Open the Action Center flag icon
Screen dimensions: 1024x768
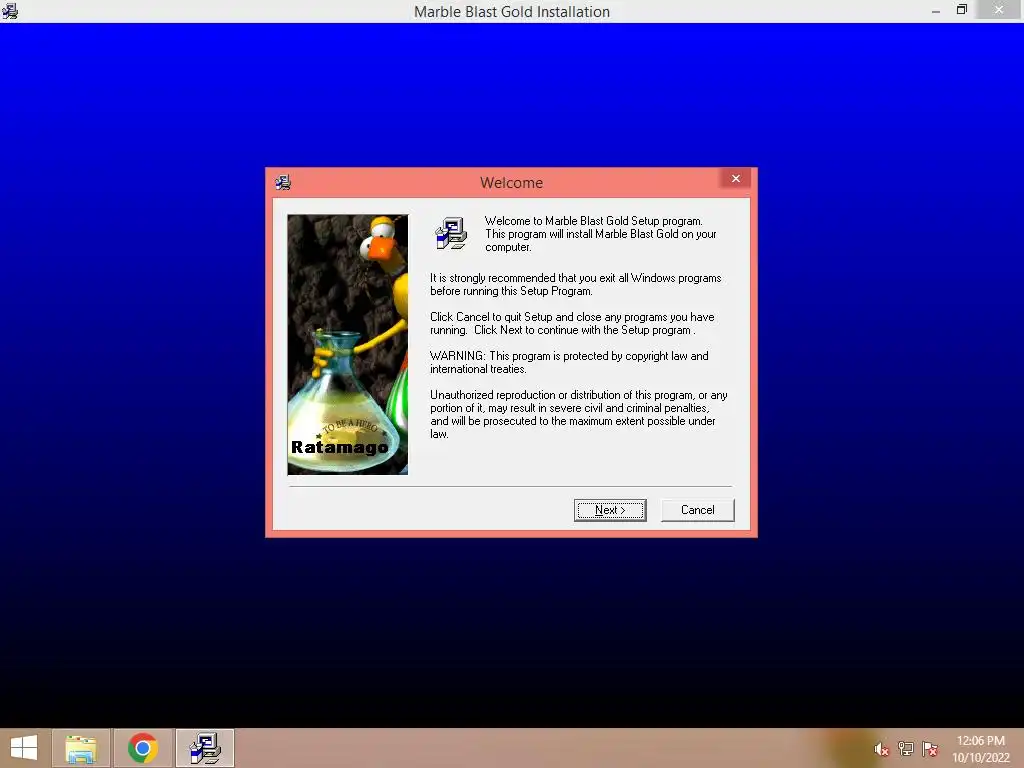click(x=930, y=748)
